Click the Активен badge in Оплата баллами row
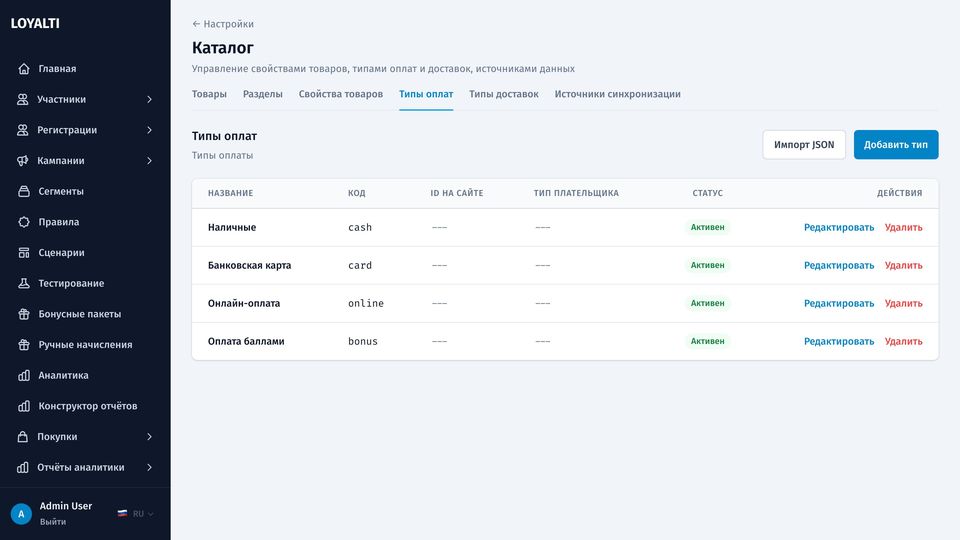 [707, 341]
